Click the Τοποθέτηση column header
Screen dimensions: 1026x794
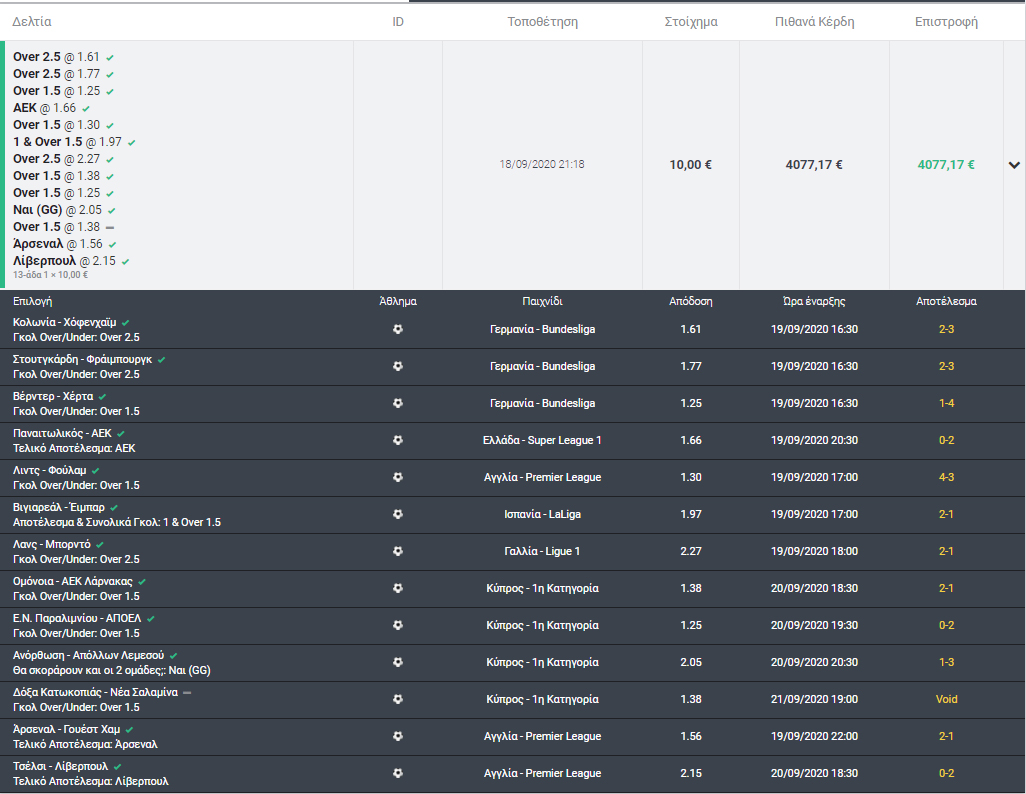(542, 21)
